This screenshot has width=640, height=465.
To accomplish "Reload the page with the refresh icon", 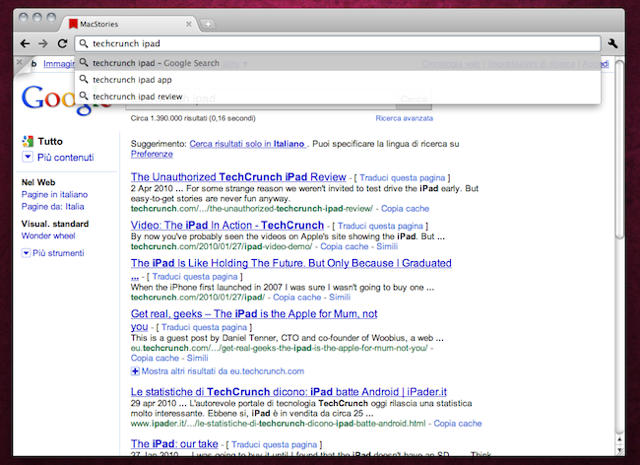I will tap(62, 44).
